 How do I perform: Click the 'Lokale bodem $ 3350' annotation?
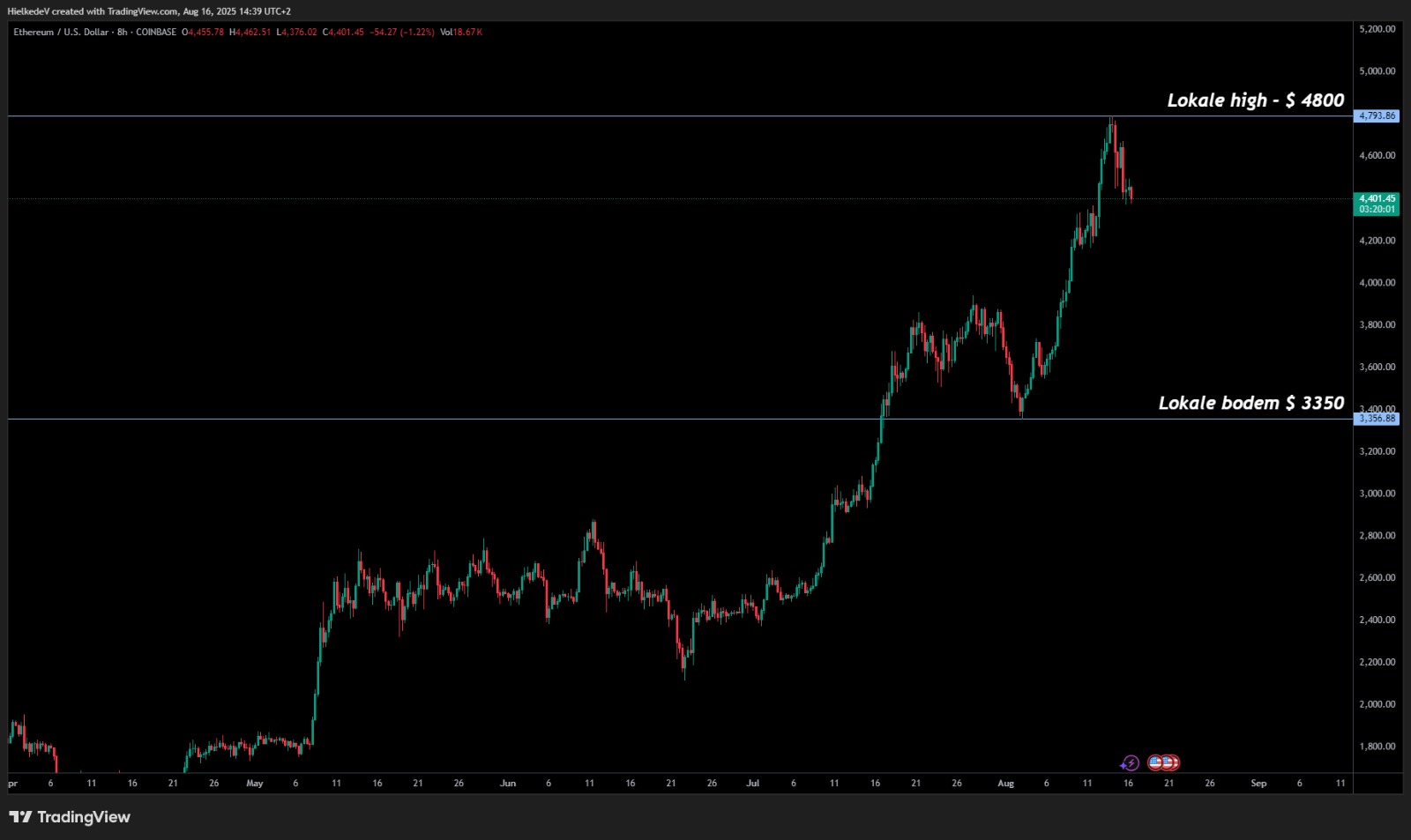1251,404
